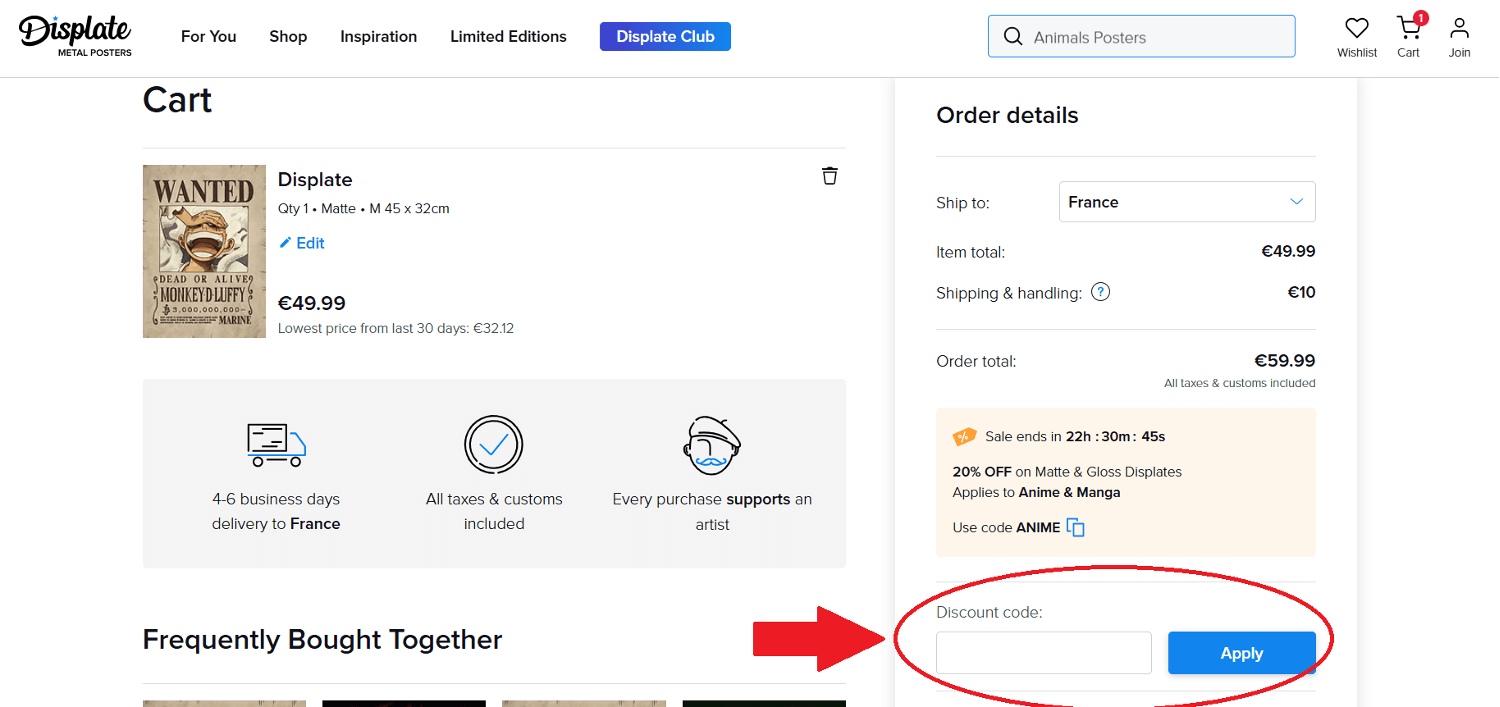Click the All taxes & customs included note

click(1240, 383)
